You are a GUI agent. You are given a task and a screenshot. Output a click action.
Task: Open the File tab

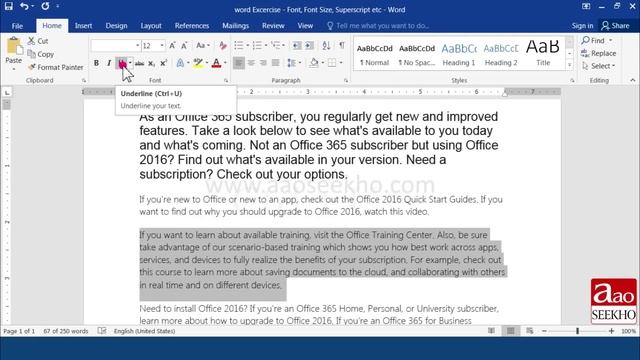(17, 26)
